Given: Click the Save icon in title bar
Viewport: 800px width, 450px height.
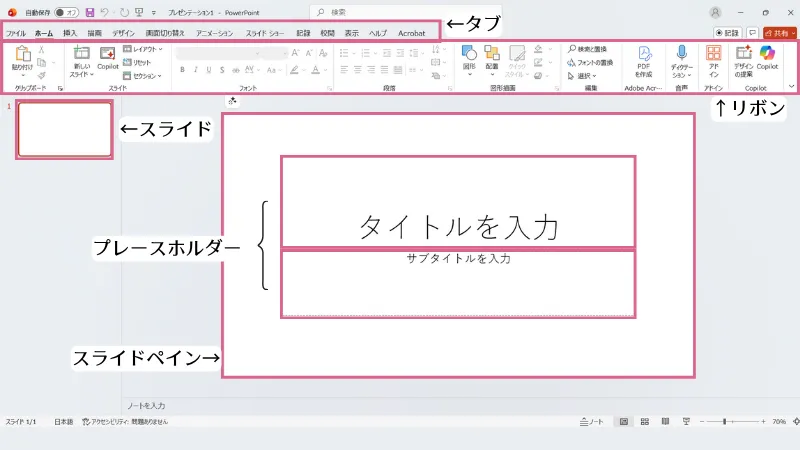Looking at the screenshot, I should pyautogui.click(x=90, y=12).
